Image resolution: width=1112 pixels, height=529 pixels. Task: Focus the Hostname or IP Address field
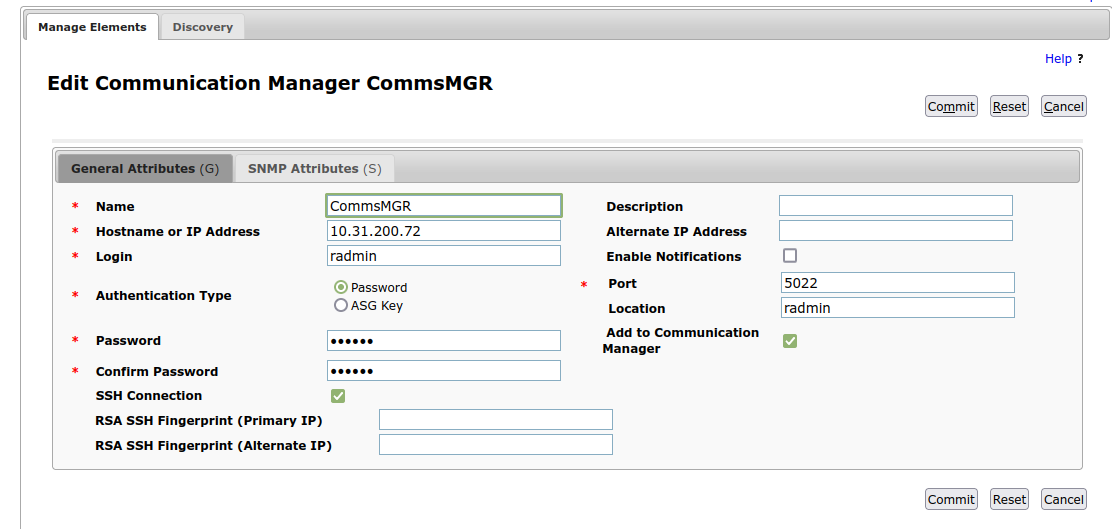[x=444, y=230]
